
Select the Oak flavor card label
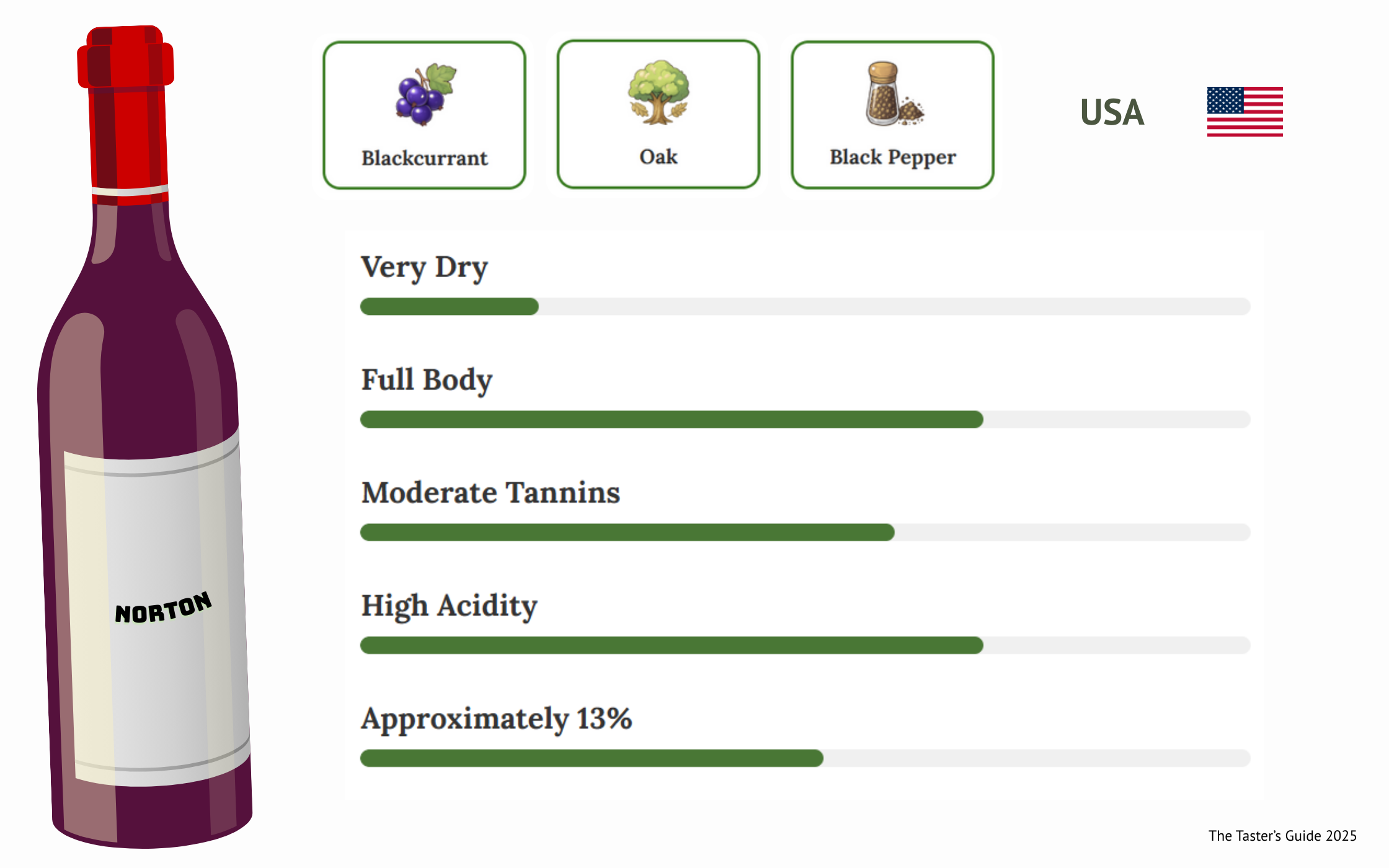point(658,157)
